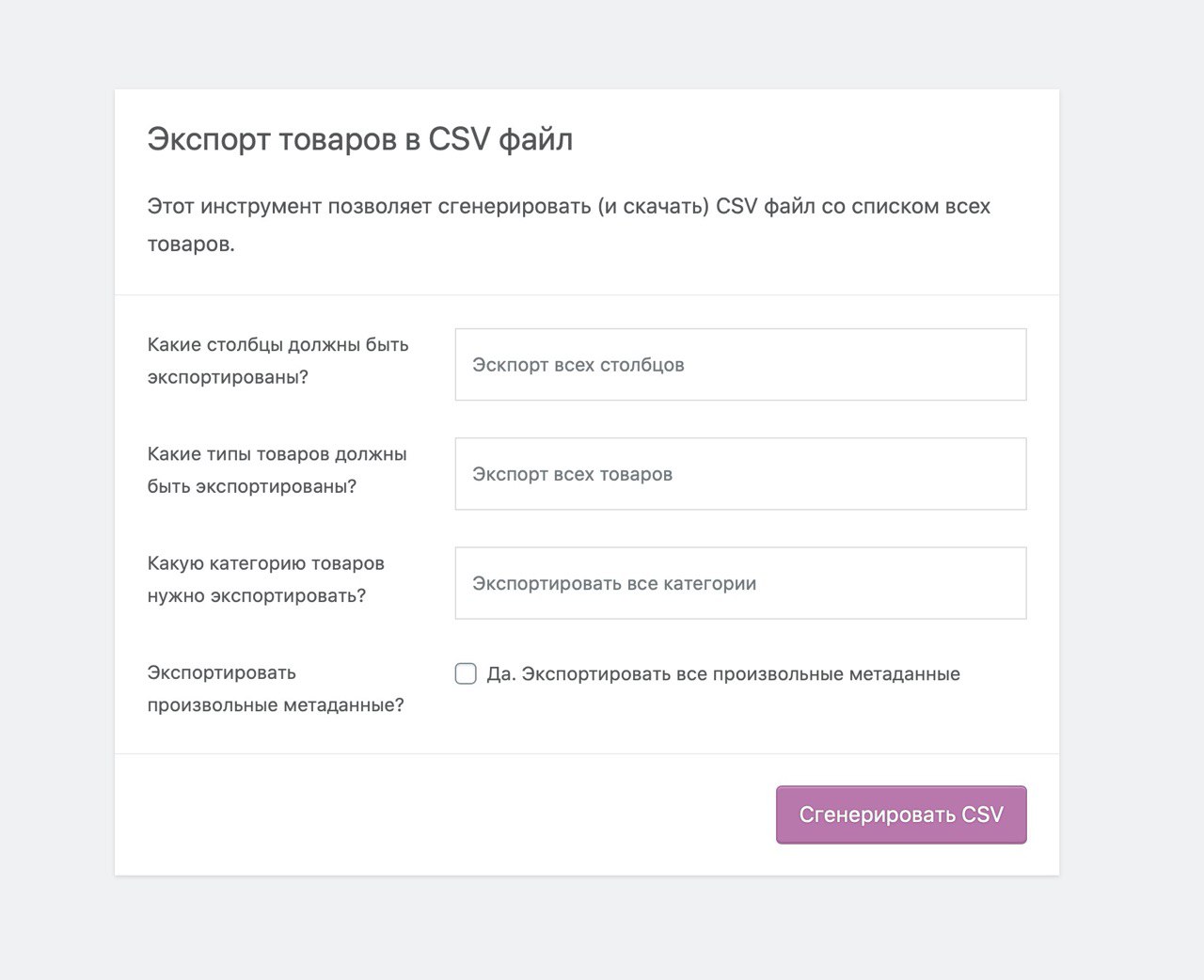
Task: Click the 'CSV' word in the page heading
Action: click(459, 139)
